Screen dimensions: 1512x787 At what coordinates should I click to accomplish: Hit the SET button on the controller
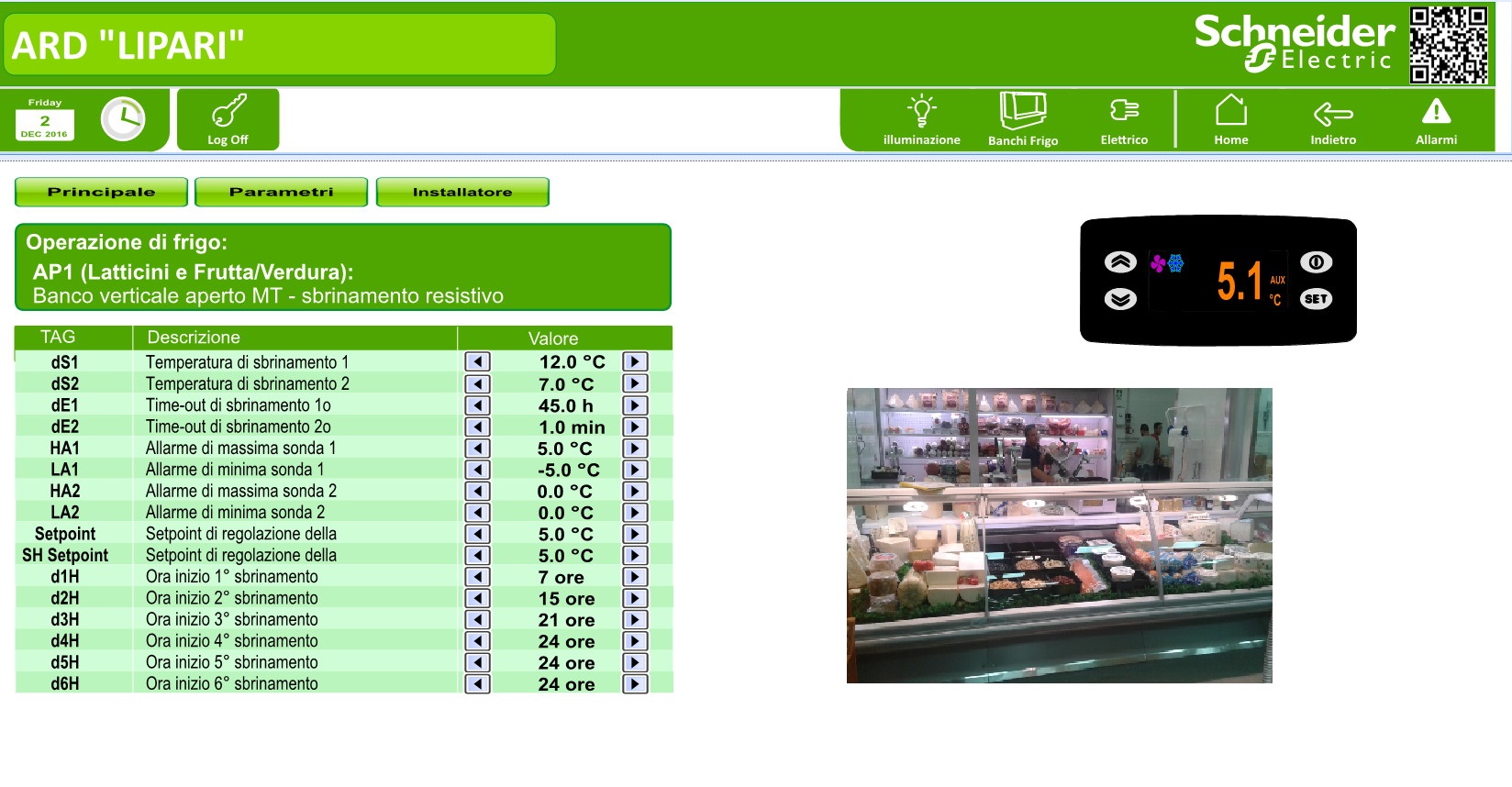pyautogui.click(x=1316, y=299)
